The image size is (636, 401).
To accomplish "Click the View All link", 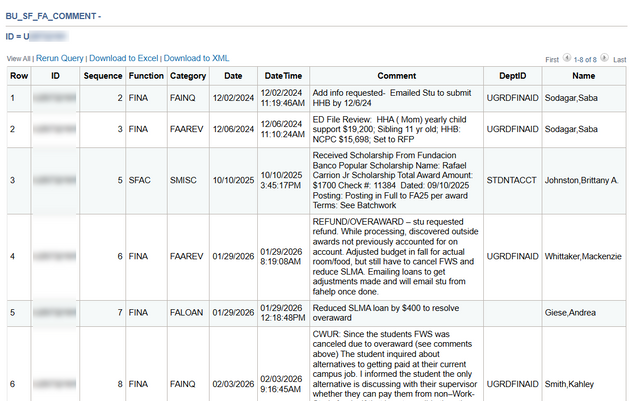I will tap(19, 59).
